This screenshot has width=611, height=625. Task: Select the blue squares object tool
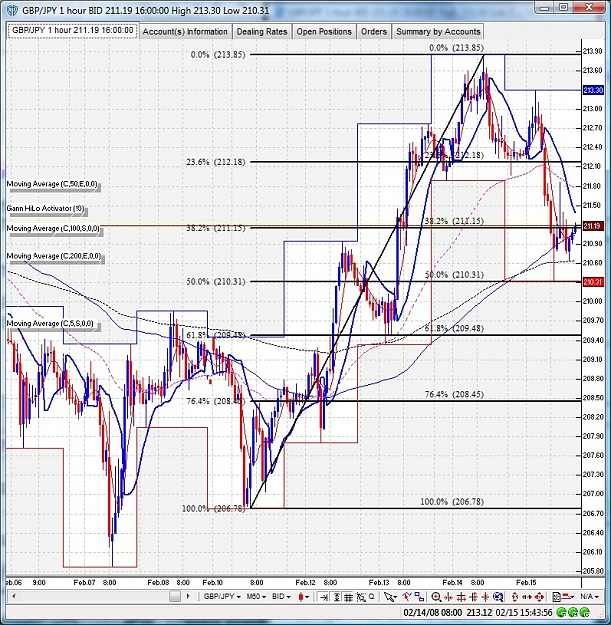coord(419,597)
